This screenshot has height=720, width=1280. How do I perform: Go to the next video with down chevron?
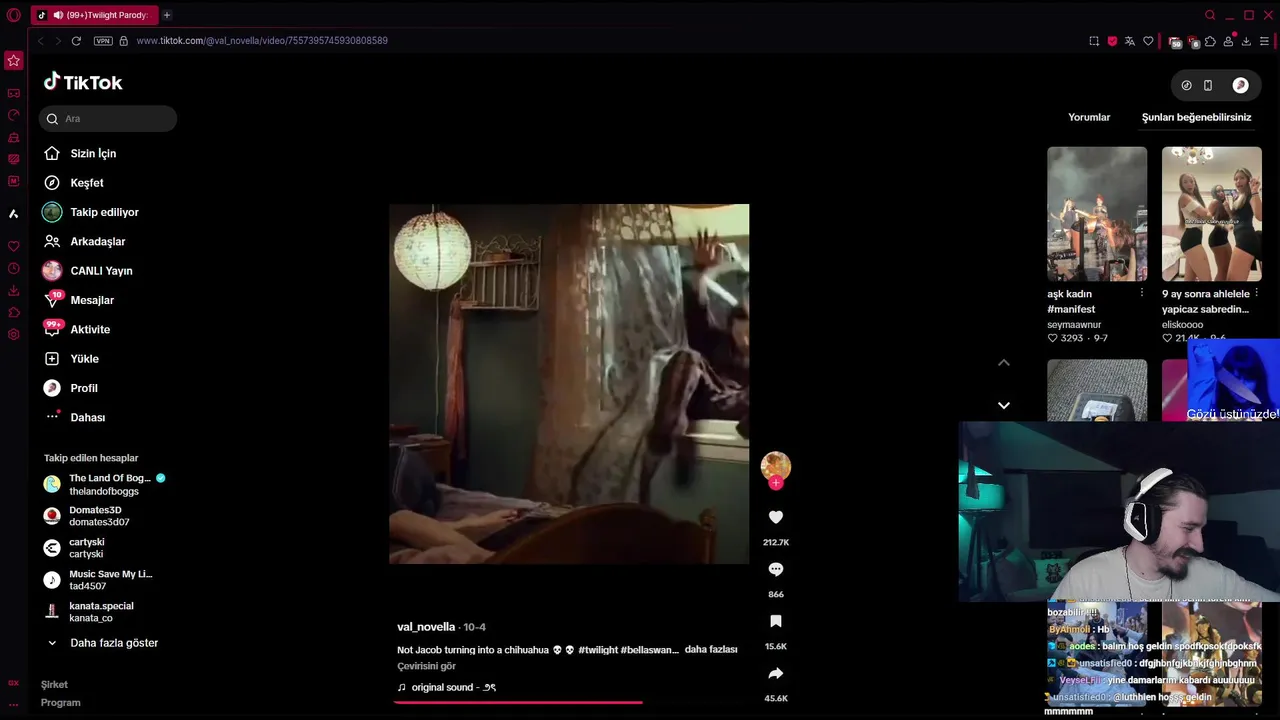pyautogui.click(x=1004, y=405)
